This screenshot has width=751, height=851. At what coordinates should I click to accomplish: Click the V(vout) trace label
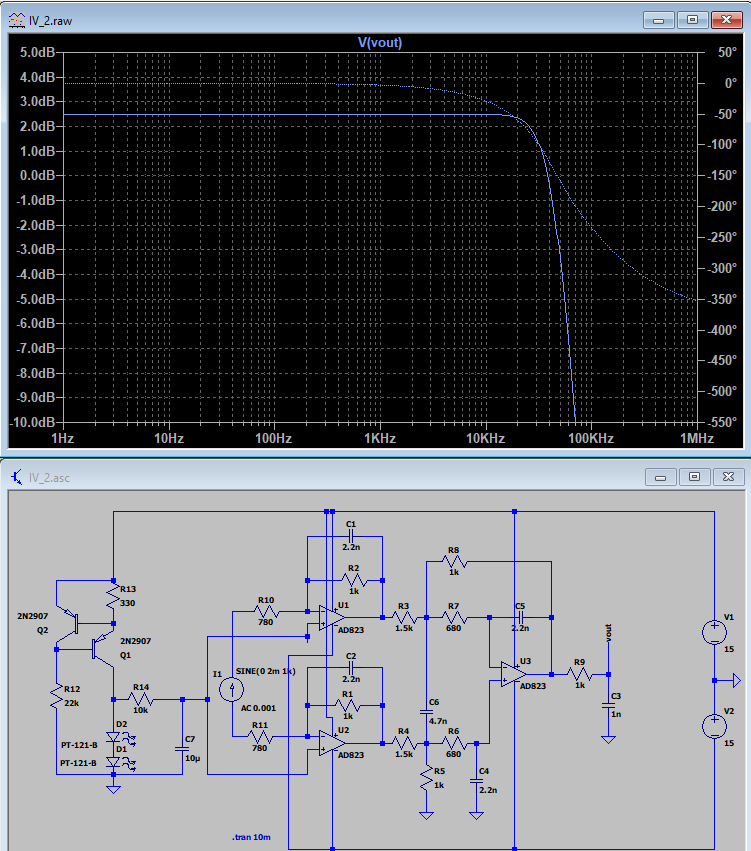(x=380, y=42)
